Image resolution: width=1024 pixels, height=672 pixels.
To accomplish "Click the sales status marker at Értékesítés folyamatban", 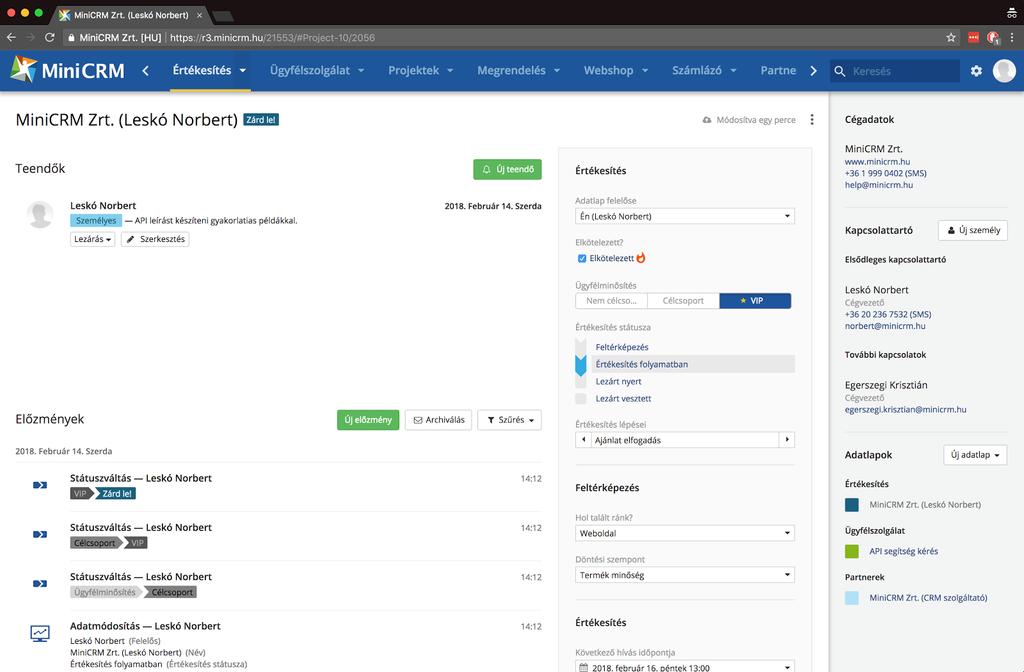I will coord(581,364).
